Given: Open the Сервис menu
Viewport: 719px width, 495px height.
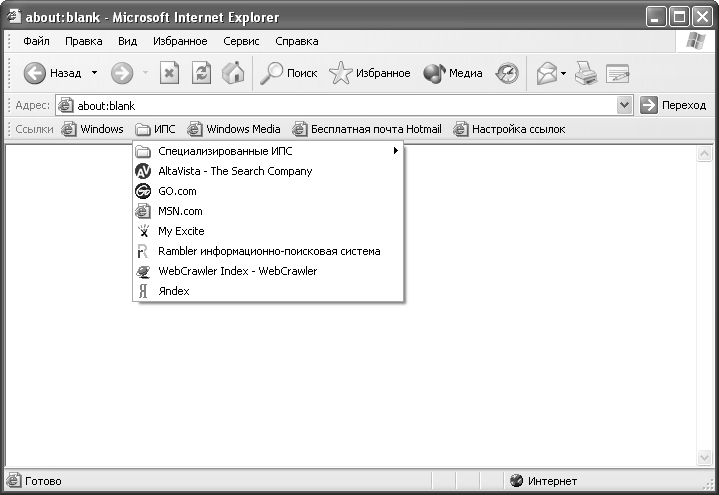Looking at the screenshot, I should click(241, 41).
